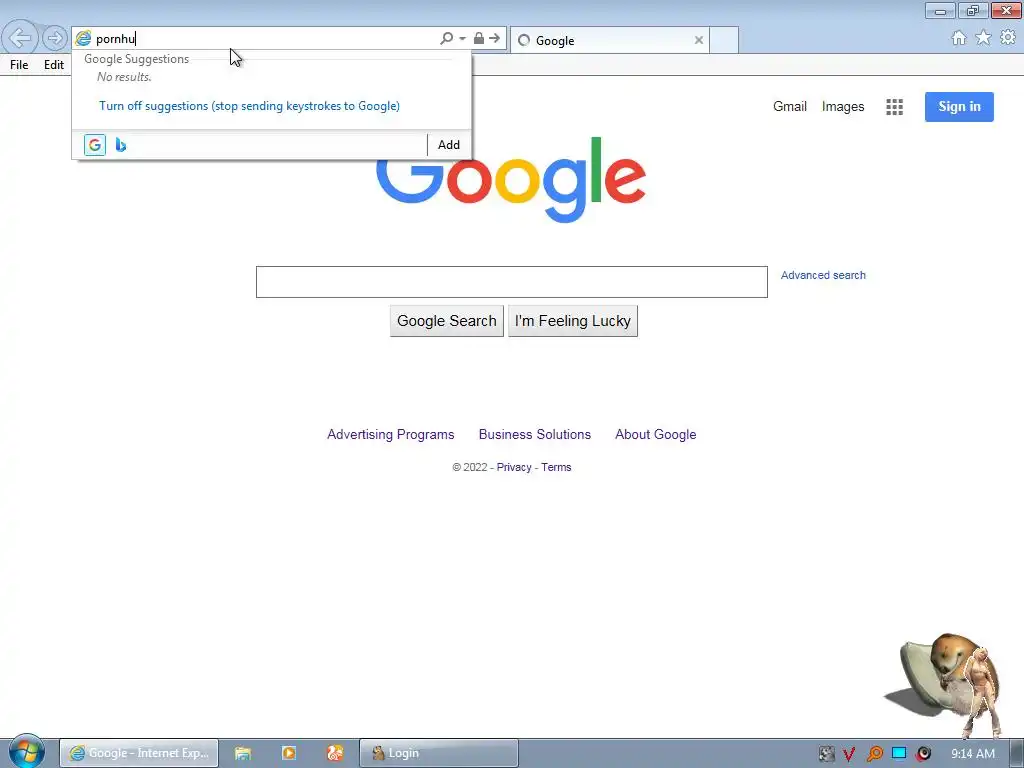The height and width of the screenshot is (768, 1024).
Task: Click the Google logo
Action: click(511, 180)
